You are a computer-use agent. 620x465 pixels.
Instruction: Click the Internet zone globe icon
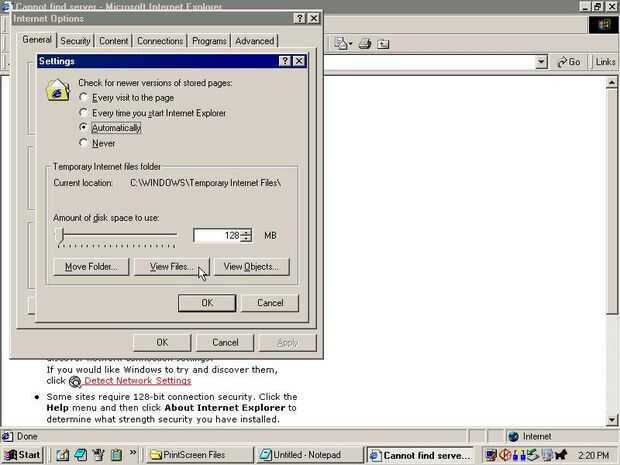514,437
